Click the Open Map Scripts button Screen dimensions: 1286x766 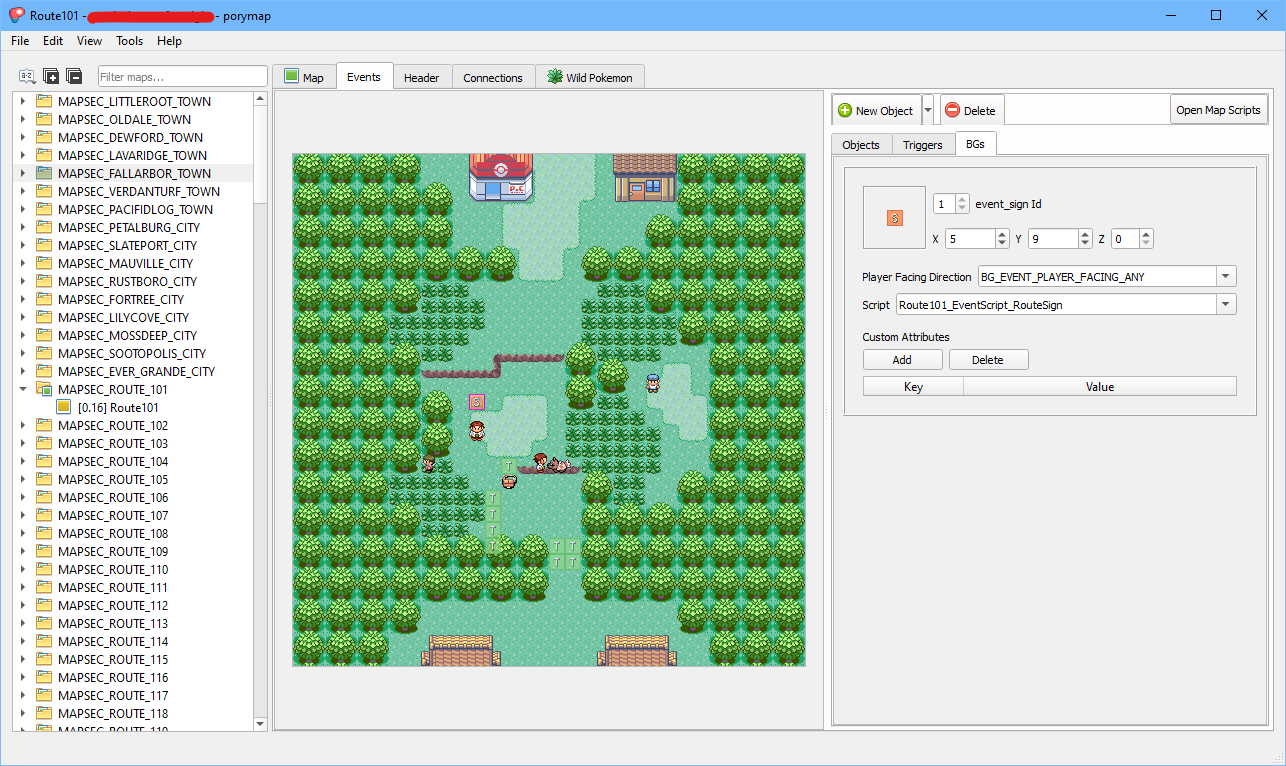pyautogui.click(x=1218, y=110)
